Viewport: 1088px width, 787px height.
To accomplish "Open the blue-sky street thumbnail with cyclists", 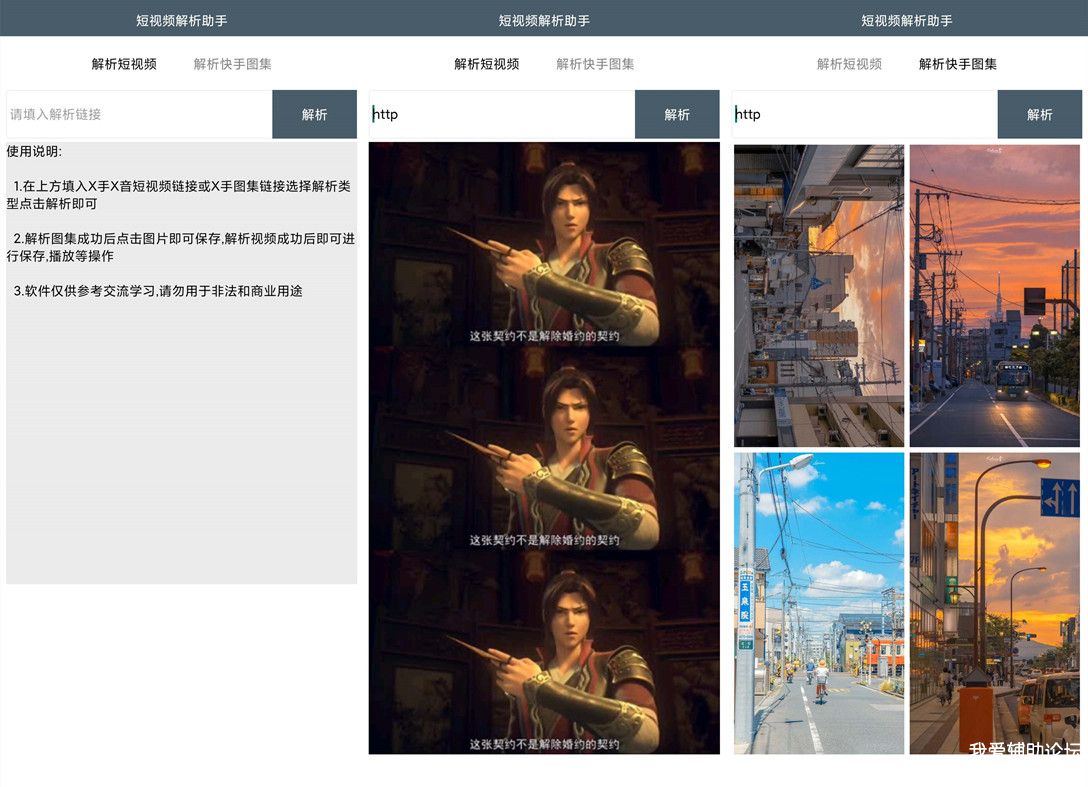I will click(819, 603).
